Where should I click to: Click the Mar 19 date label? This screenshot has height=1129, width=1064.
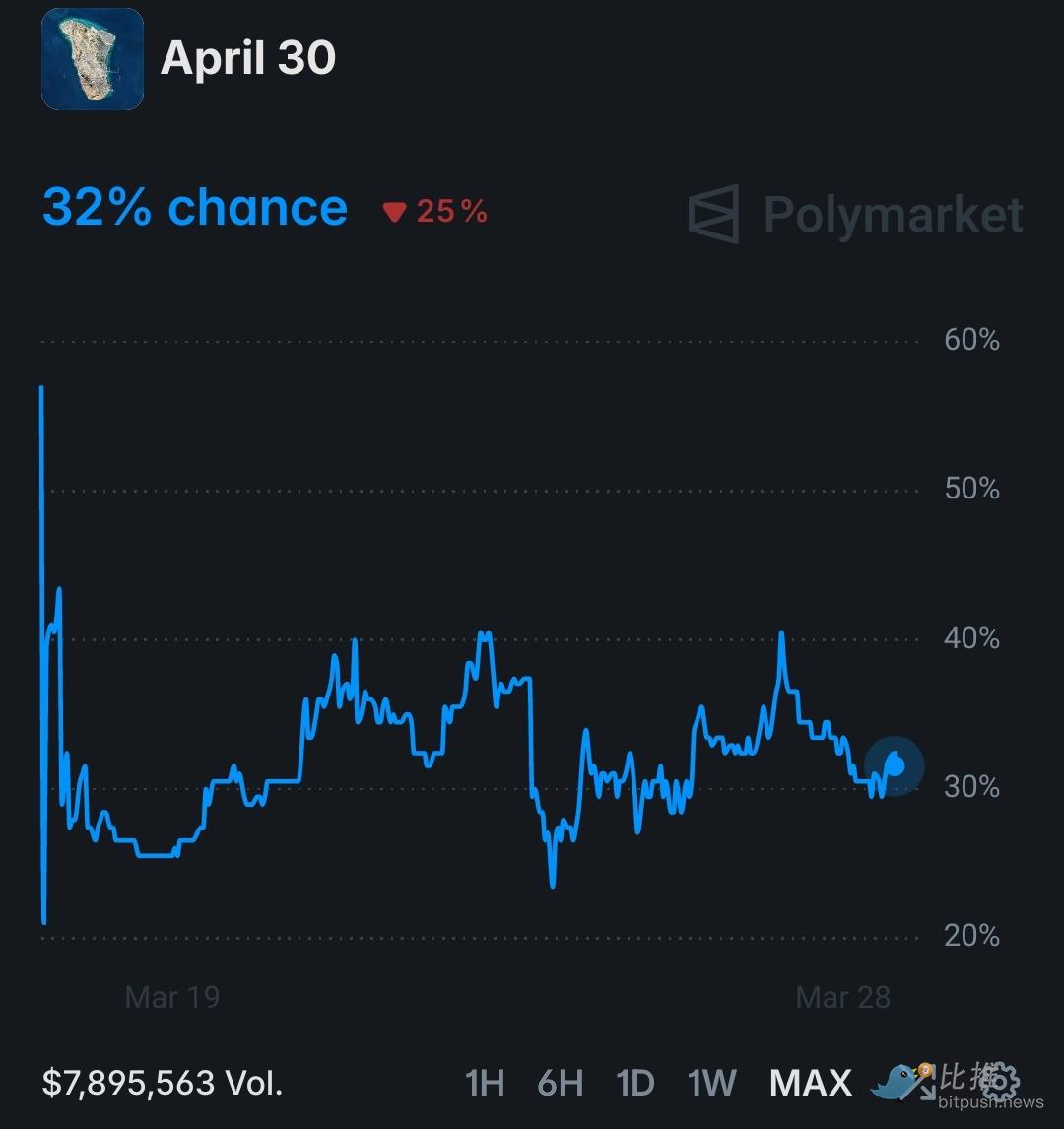(172, 997)
